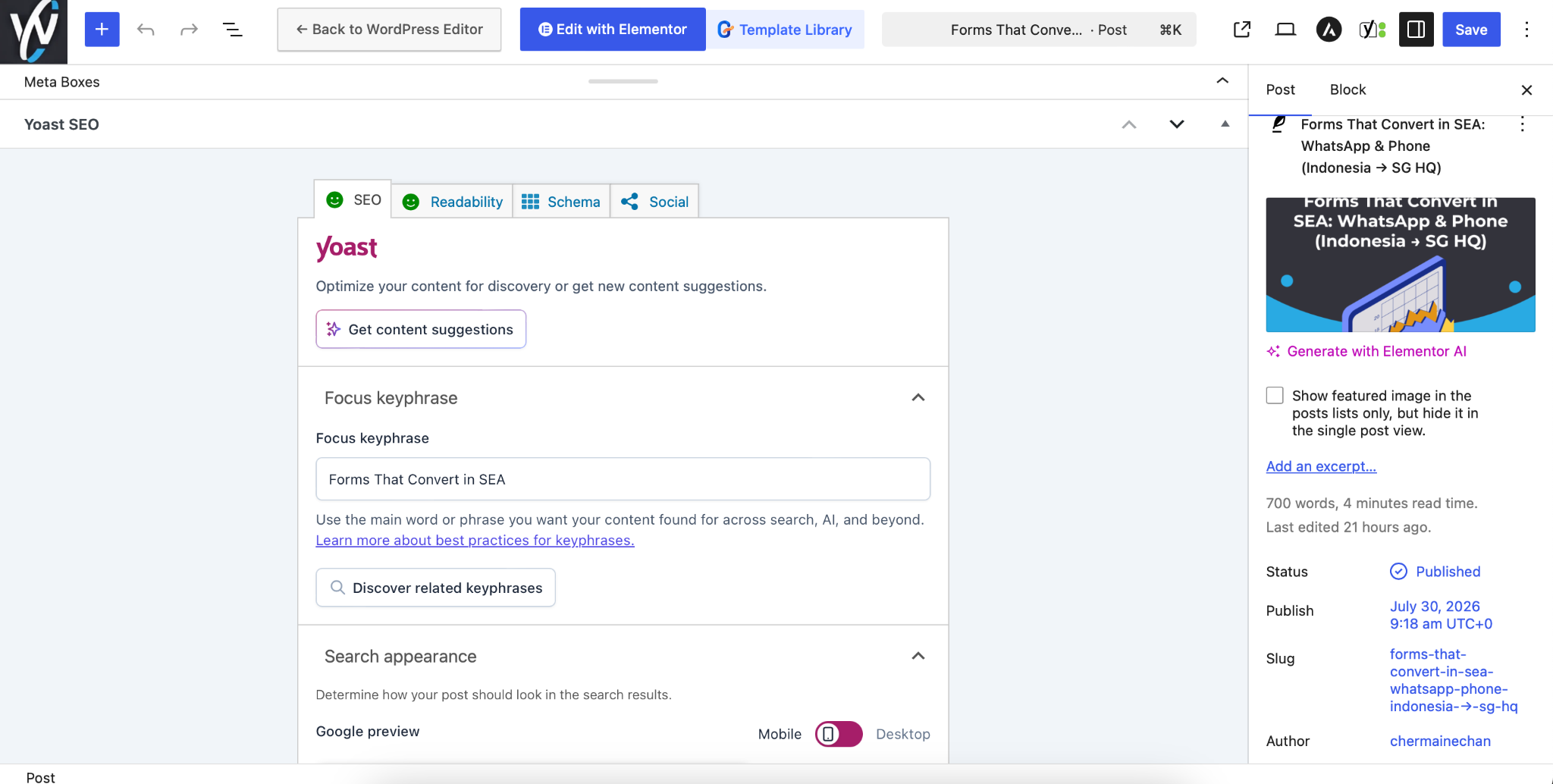Click the Schema grid icon

click(530, 202)
